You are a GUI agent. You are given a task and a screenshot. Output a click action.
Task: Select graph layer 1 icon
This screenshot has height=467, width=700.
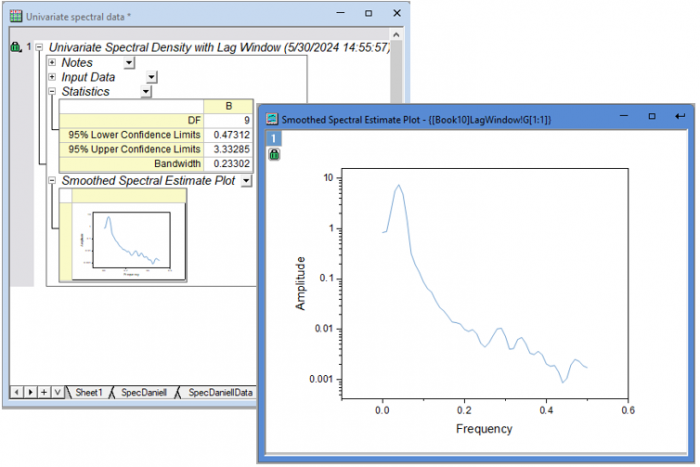tap(274, 138)
